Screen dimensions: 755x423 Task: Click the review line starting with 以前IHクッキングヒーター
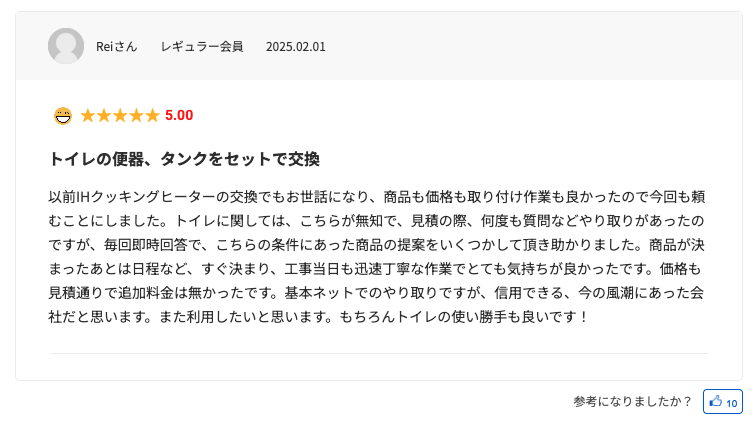(375, 196)
